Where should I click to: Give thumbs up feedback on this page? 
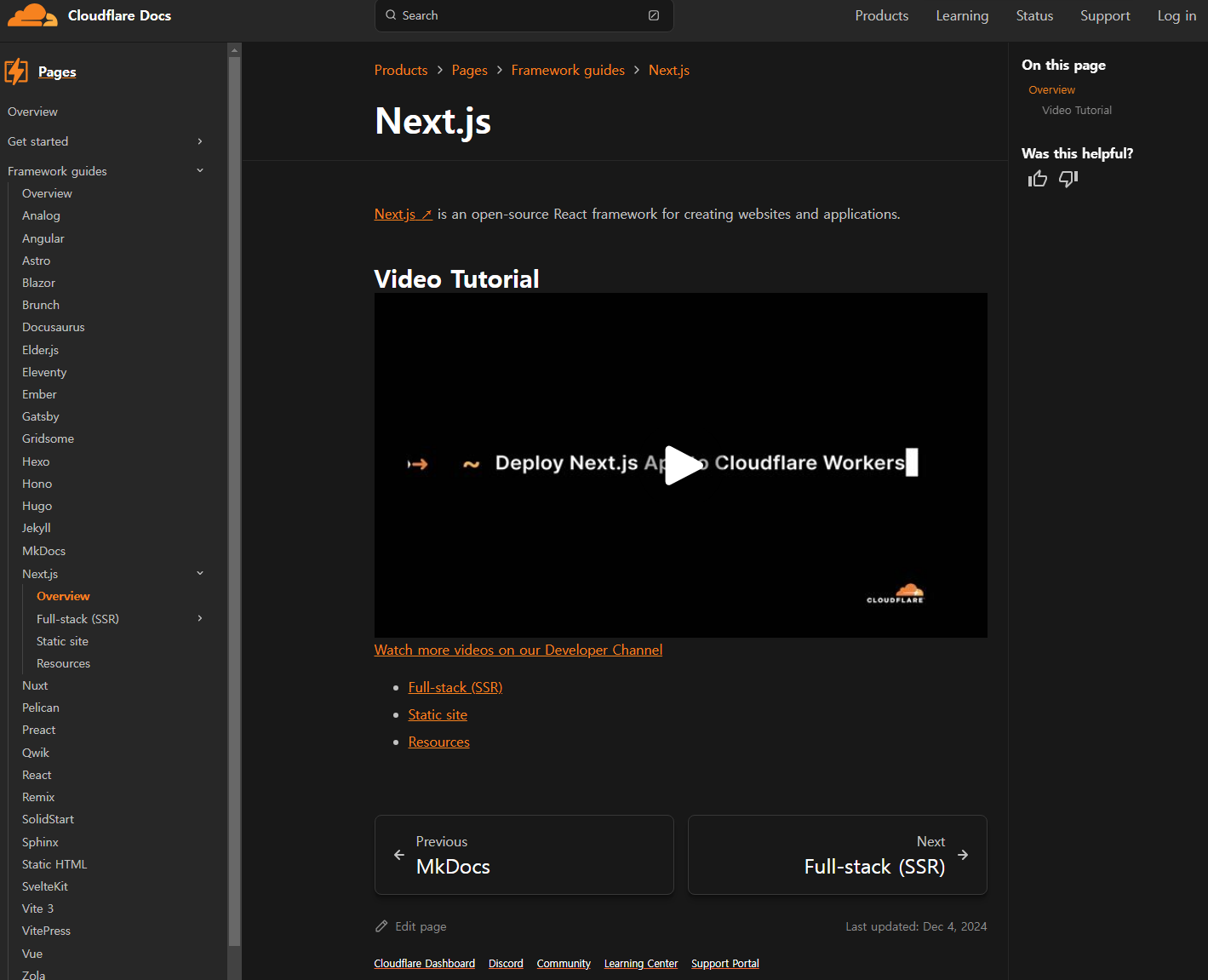(x=1037, y=179)
